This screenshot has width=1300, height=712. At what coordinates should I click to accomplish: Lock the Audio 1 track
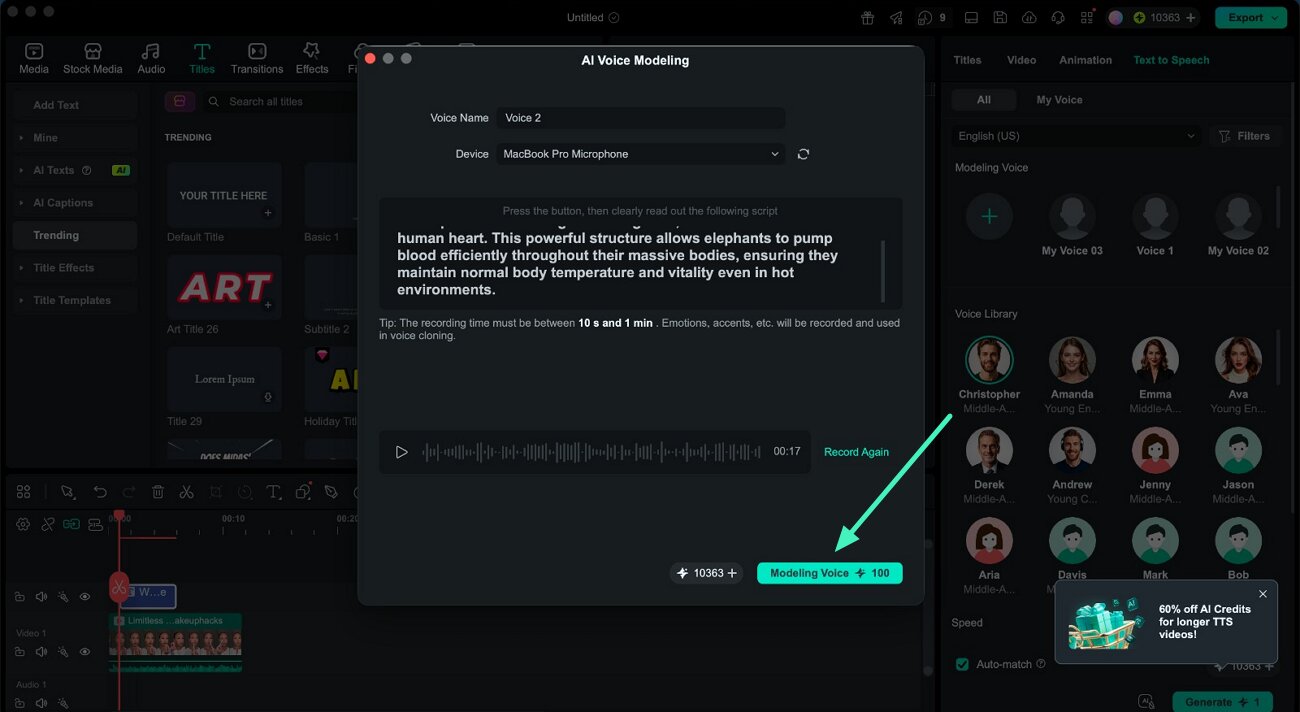[19, 702]
